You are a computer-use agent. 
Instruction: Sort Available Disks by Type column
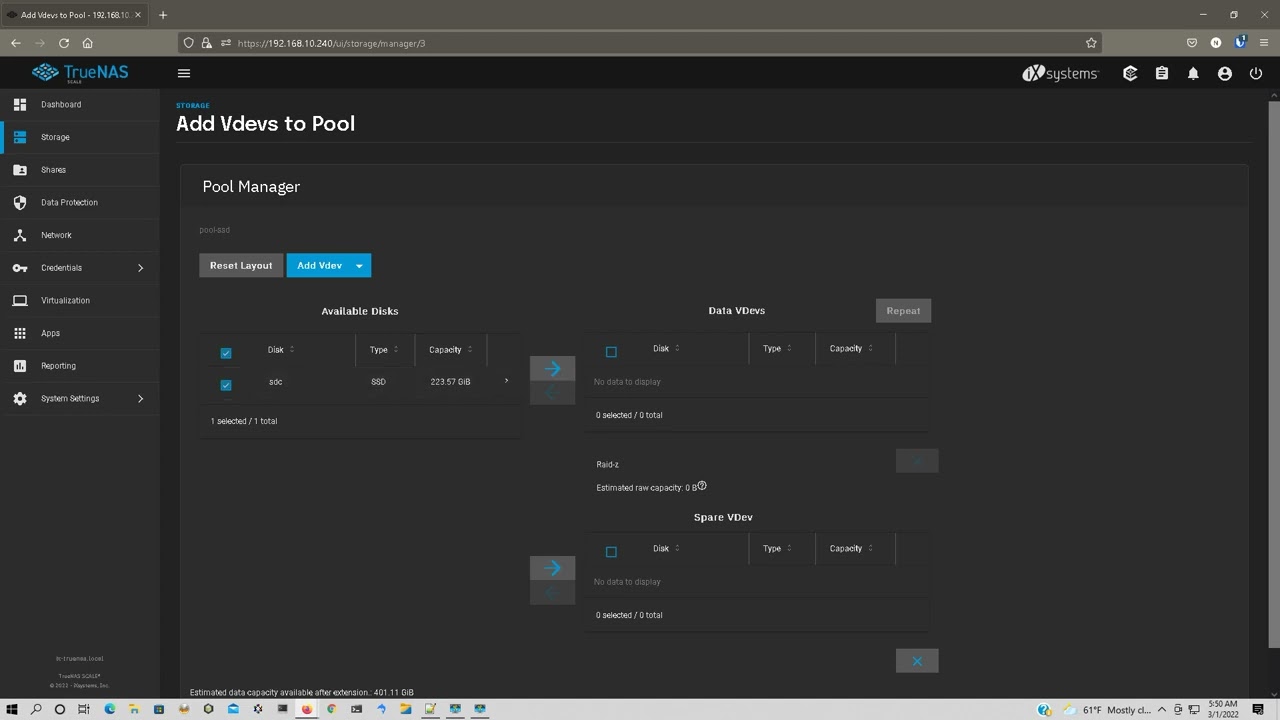click(384, 350)
